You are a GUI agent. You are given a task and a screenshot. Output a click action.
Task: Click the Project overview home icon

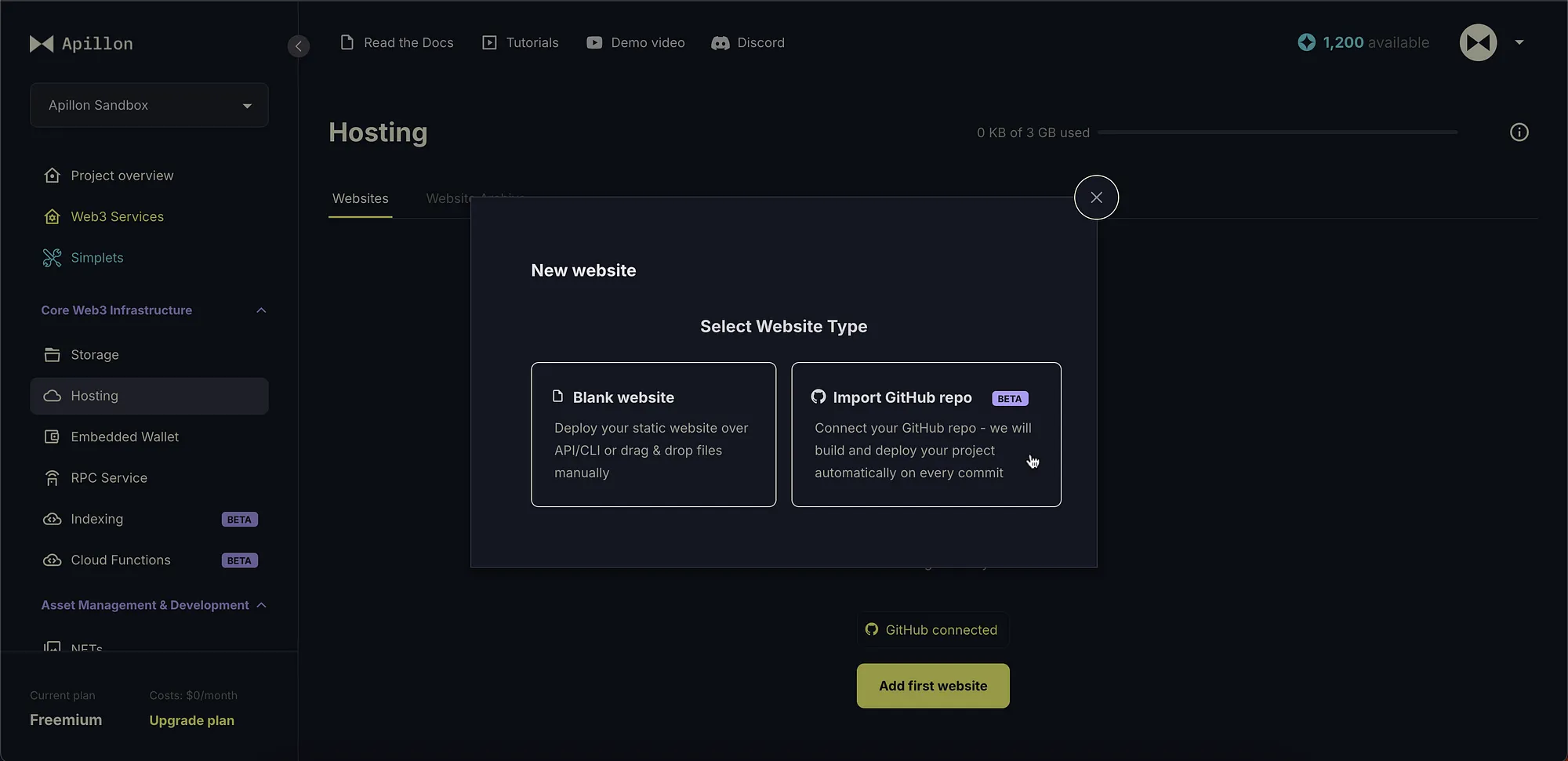(x=52, y=176)
